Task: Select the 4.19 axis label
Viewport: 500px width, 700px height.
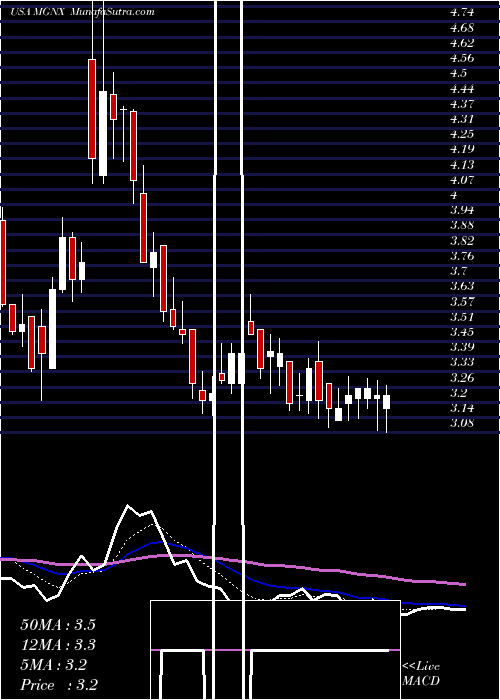Action: click(x=462, y=149)
